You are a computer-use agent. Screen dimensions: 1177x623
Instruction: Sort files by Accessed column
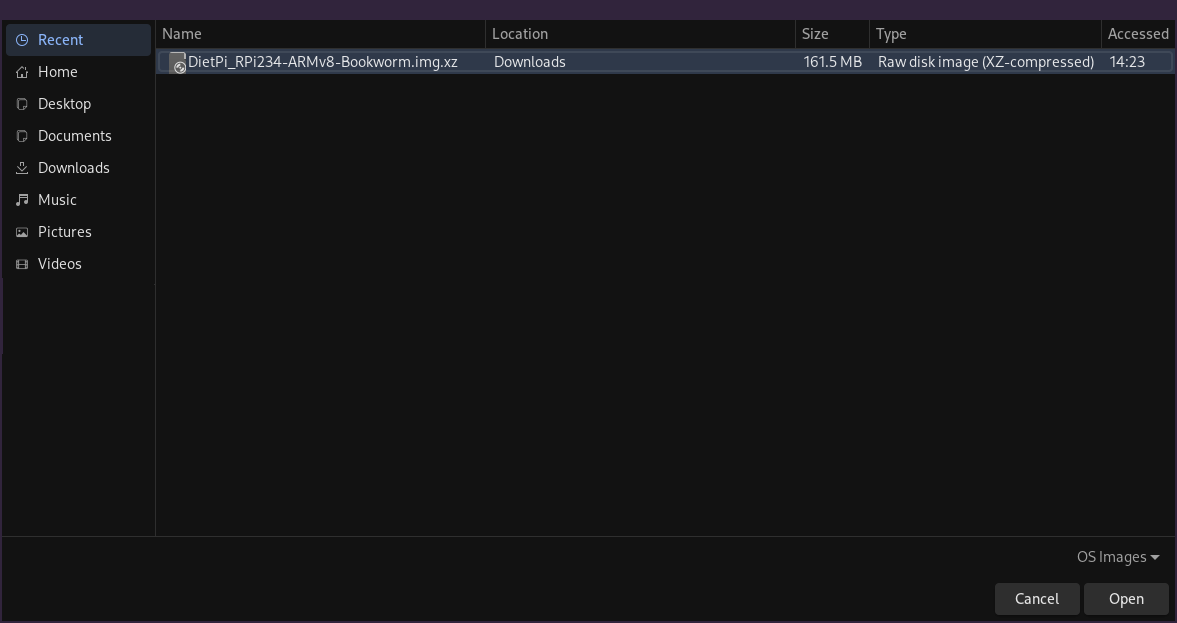1139,34
